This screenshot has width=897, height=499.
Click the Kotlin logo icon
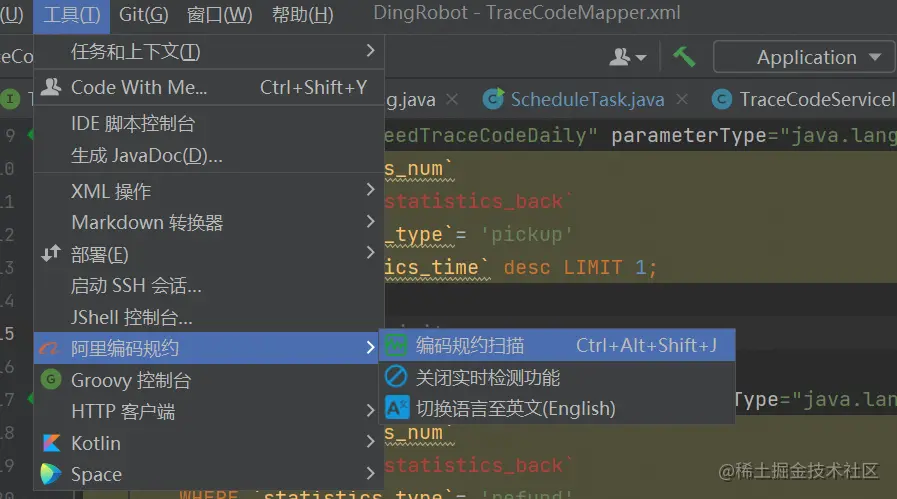[x=51, y=442]
